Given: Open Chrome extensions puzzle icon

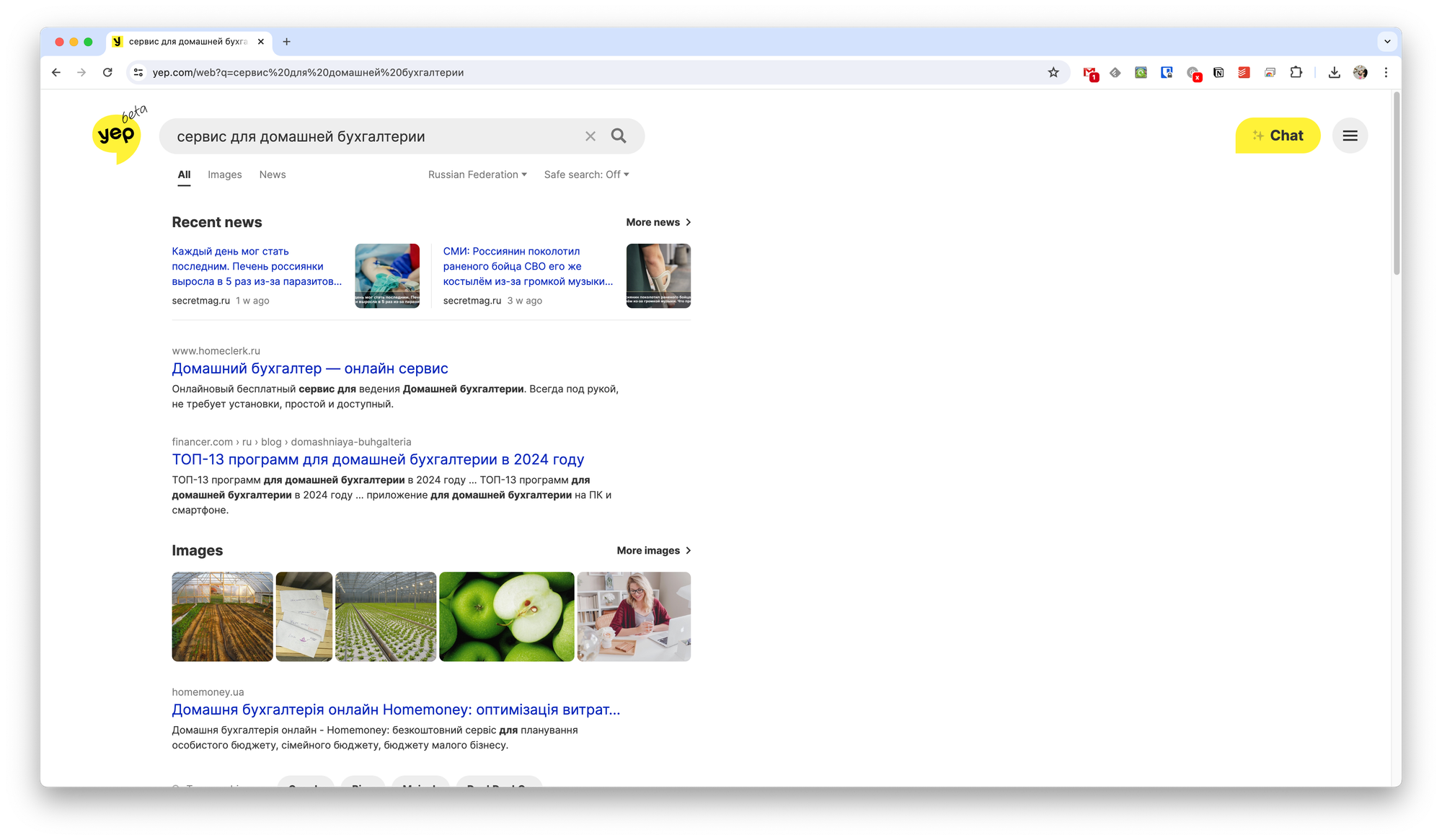Looking at the screenshot, I should (x=1296, y=72).
